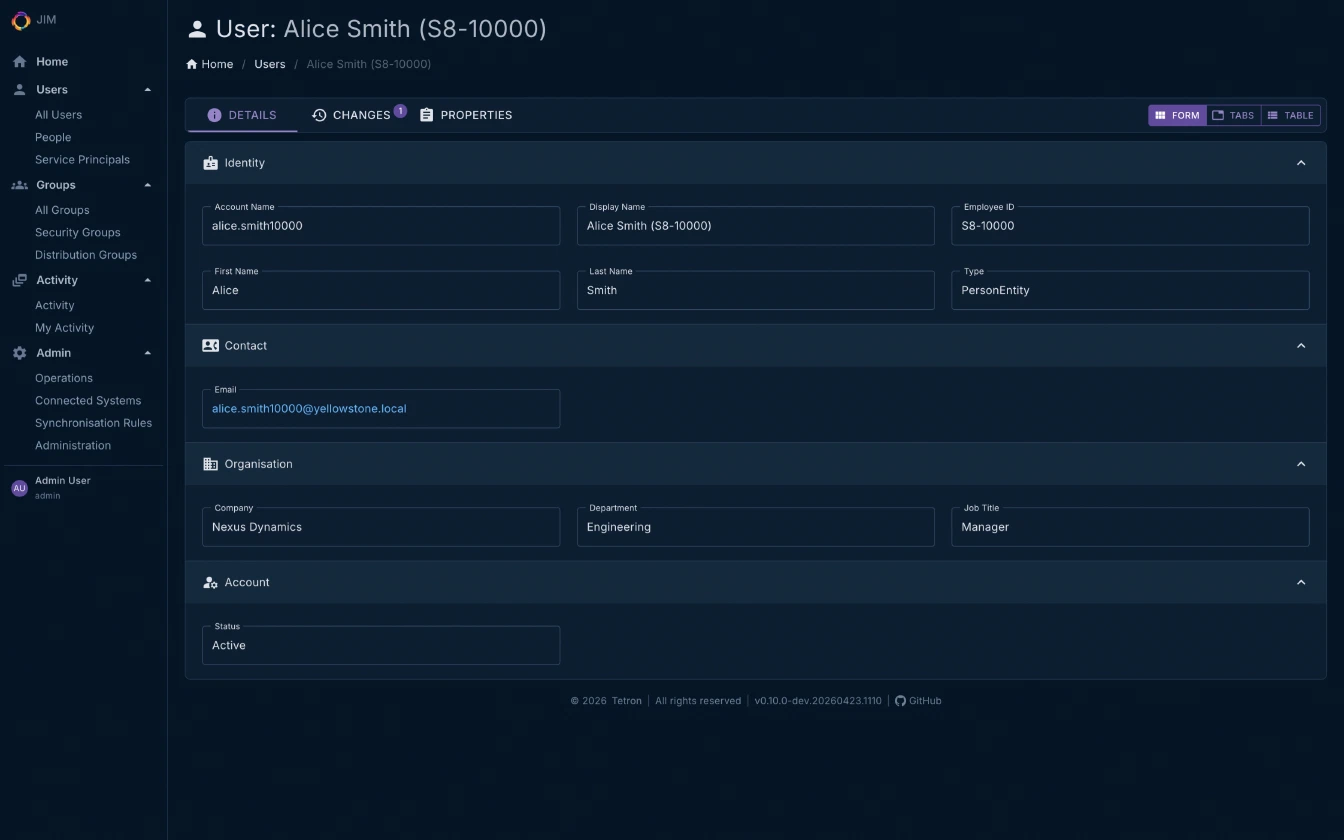1344x840 pixels.
Task: Click the Department field showing Engineering
Action: [755, 527]
